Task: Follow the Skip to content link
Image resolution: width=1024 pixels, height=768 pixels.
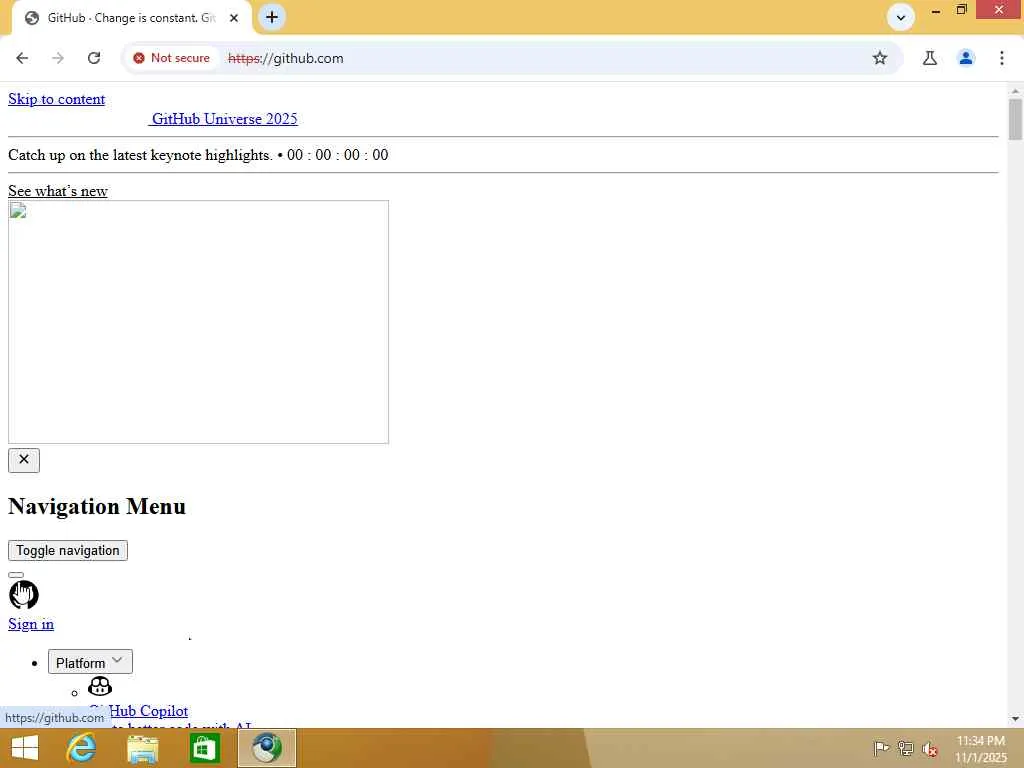Action: (x=57, y=99)
